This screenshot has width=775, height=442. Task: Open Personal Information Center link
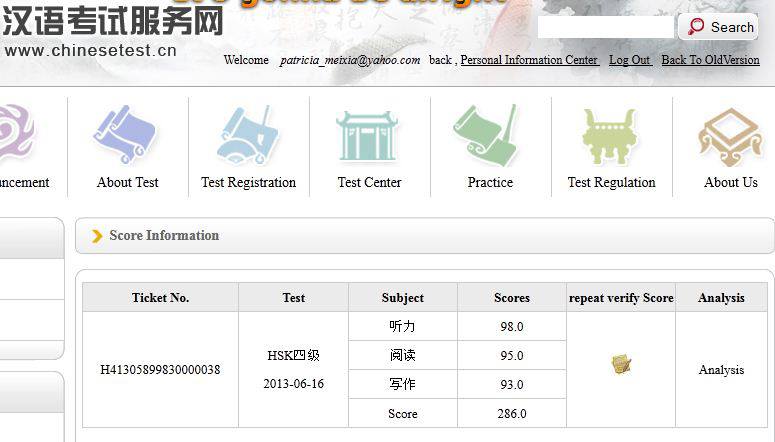(x=529, y=60)
